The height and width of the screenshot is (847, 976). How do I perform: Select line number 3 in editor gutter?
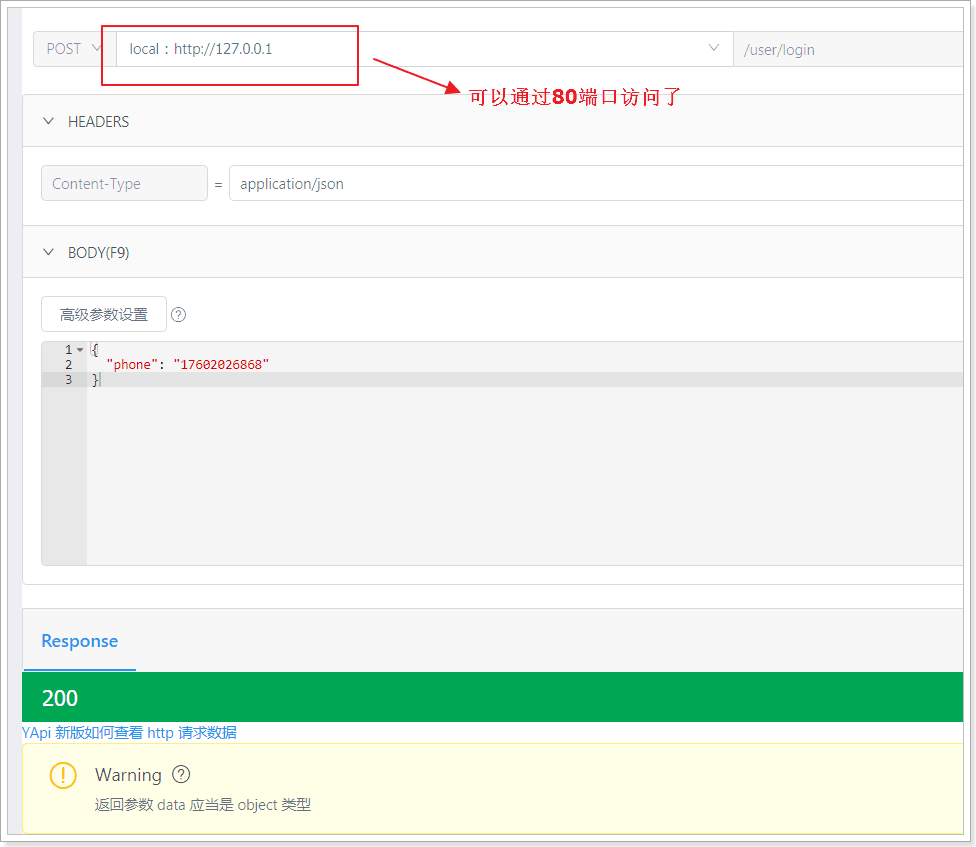click(x=68, y=380)
